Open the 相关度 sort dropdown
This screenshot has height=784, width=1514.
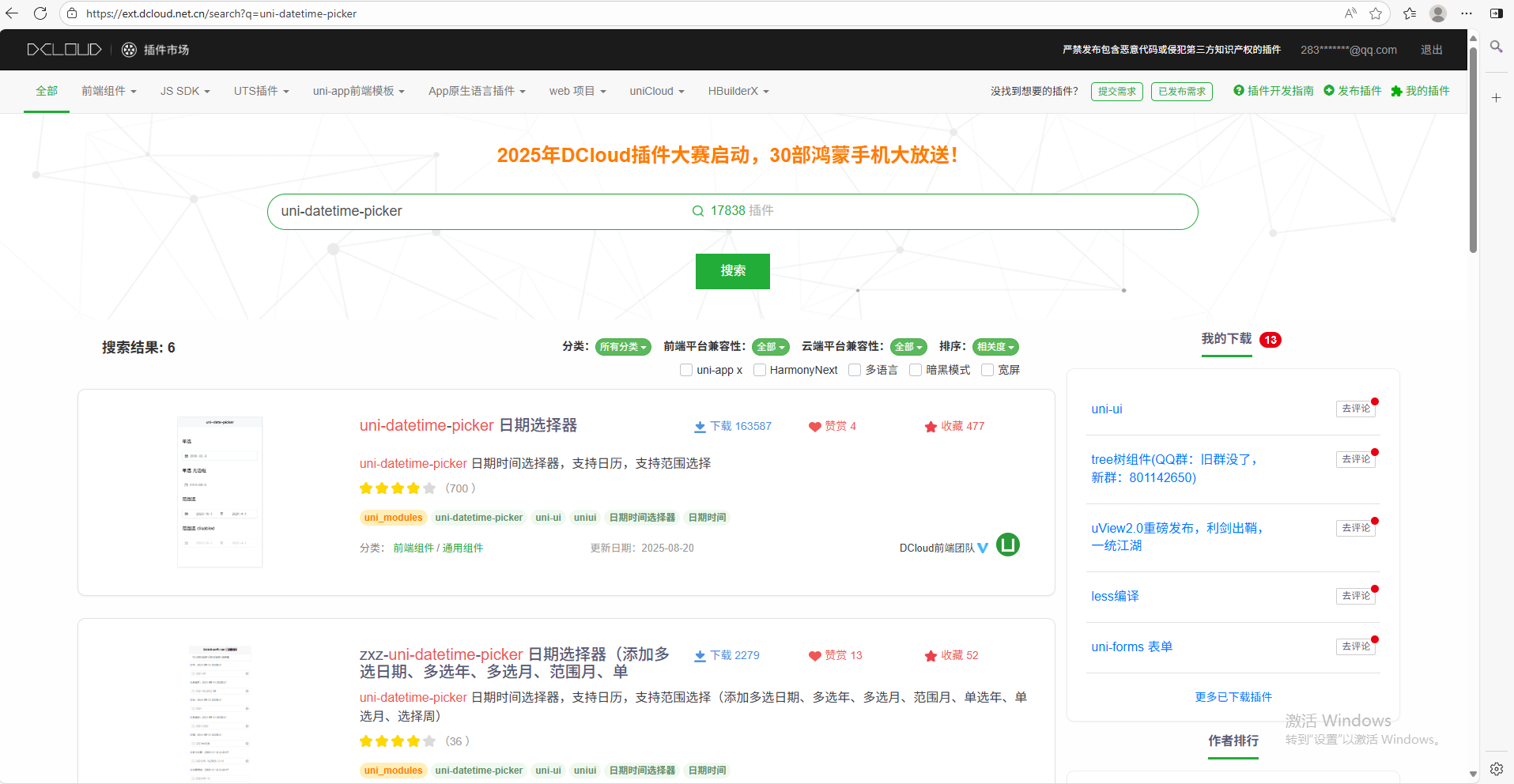click(x=995, y=347)
